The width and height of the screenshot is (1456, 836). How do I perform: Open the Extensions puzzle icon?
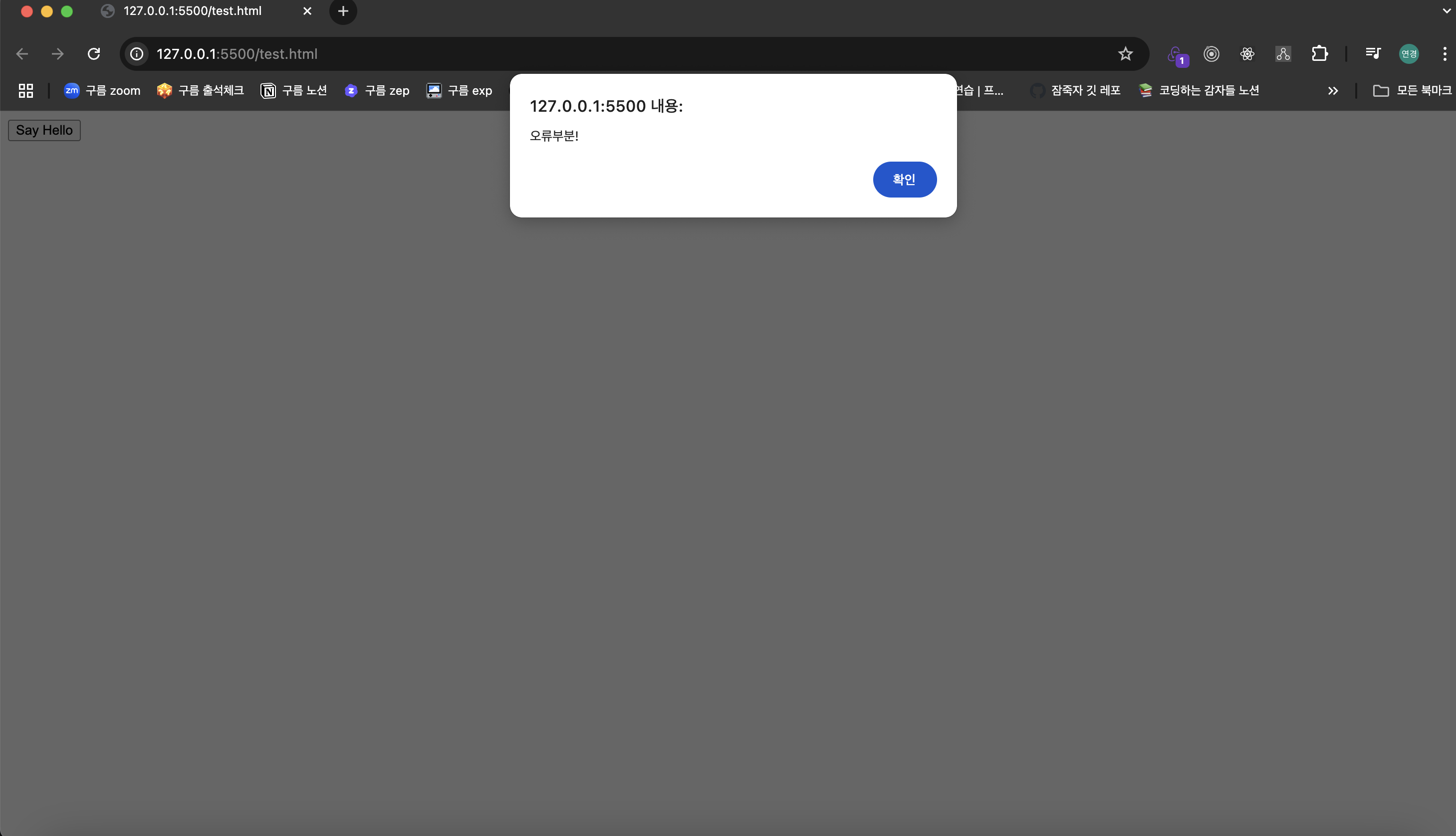(x=1319, y=54)
